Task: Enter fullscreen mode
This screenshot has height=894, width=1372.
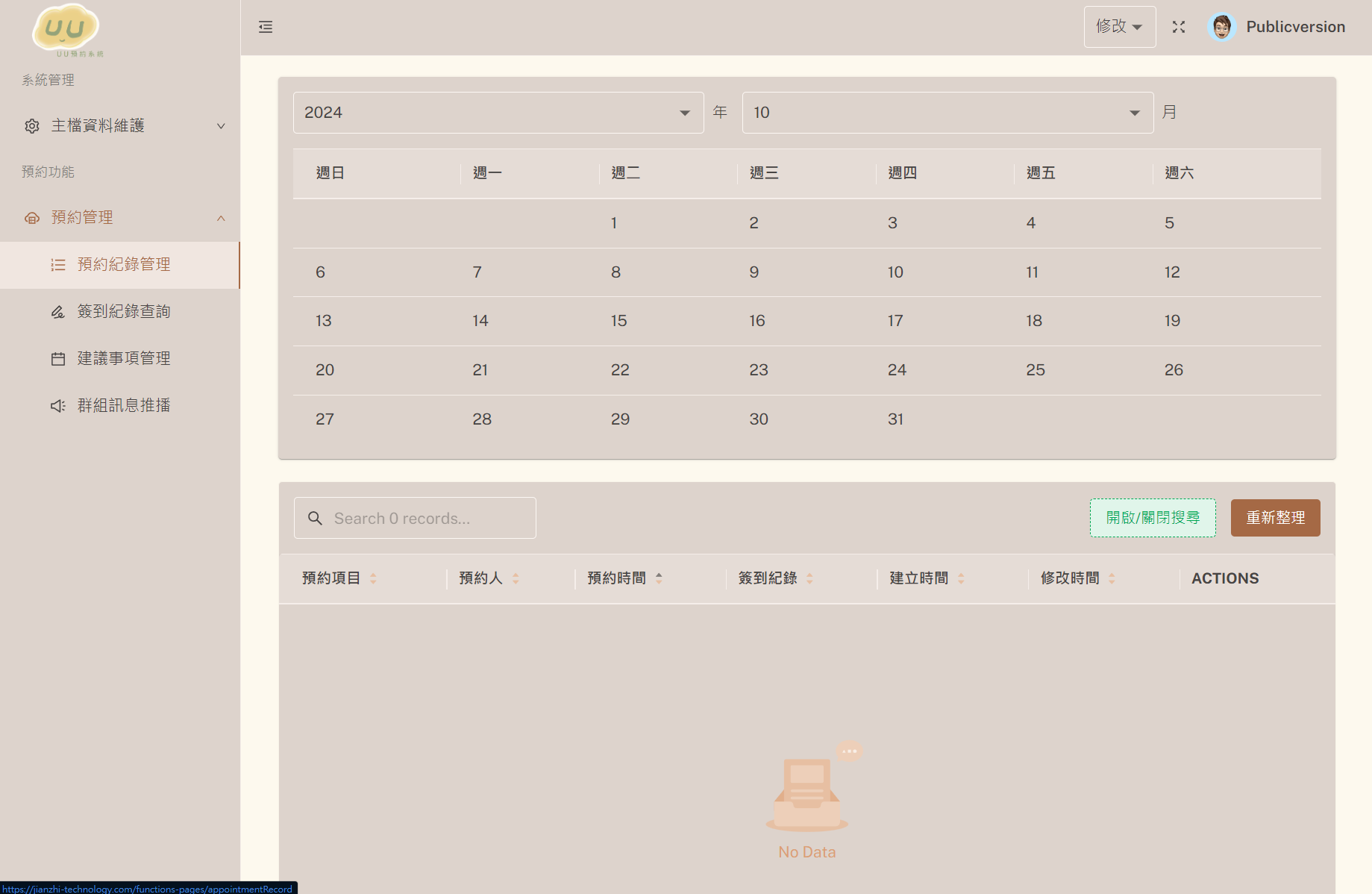Action: tap(1179, 27)
